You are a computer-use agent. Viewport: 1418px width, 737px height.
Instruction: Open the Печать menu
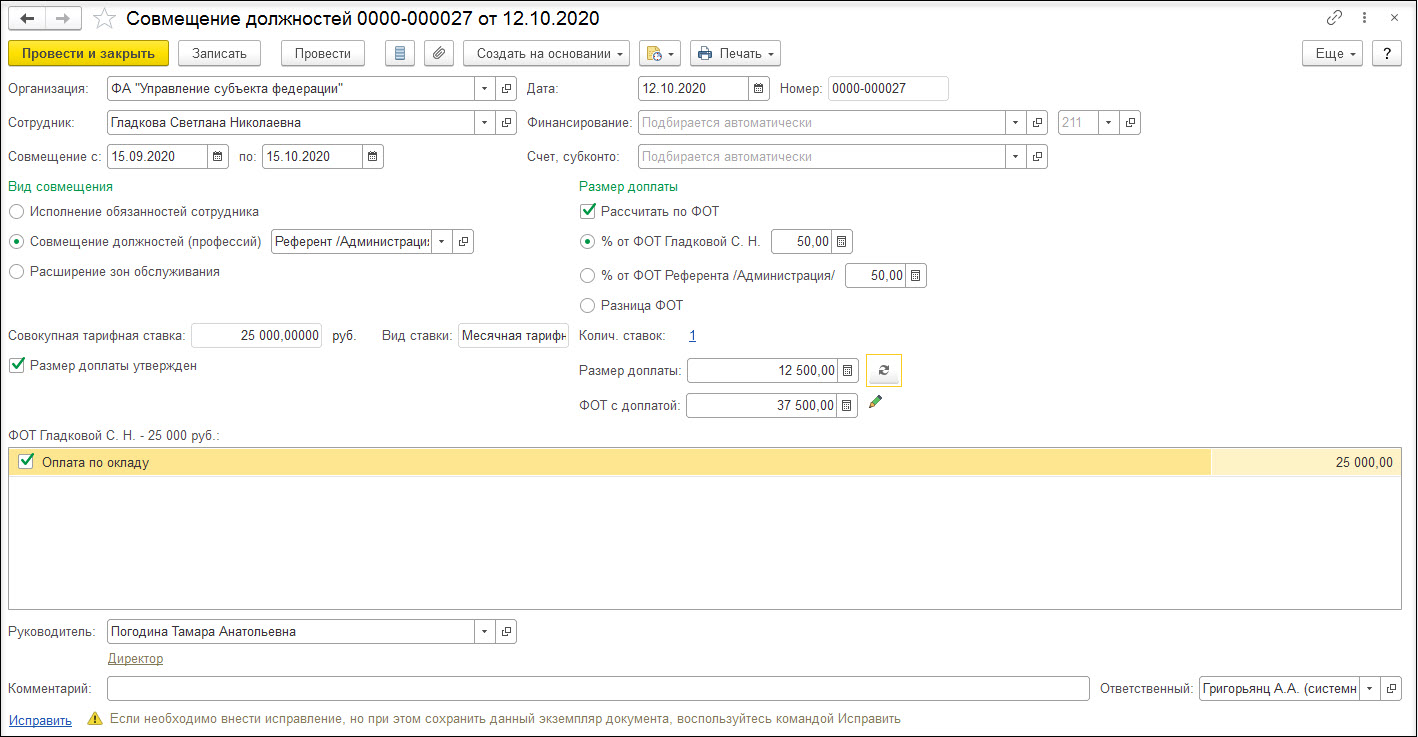(735, 53)
